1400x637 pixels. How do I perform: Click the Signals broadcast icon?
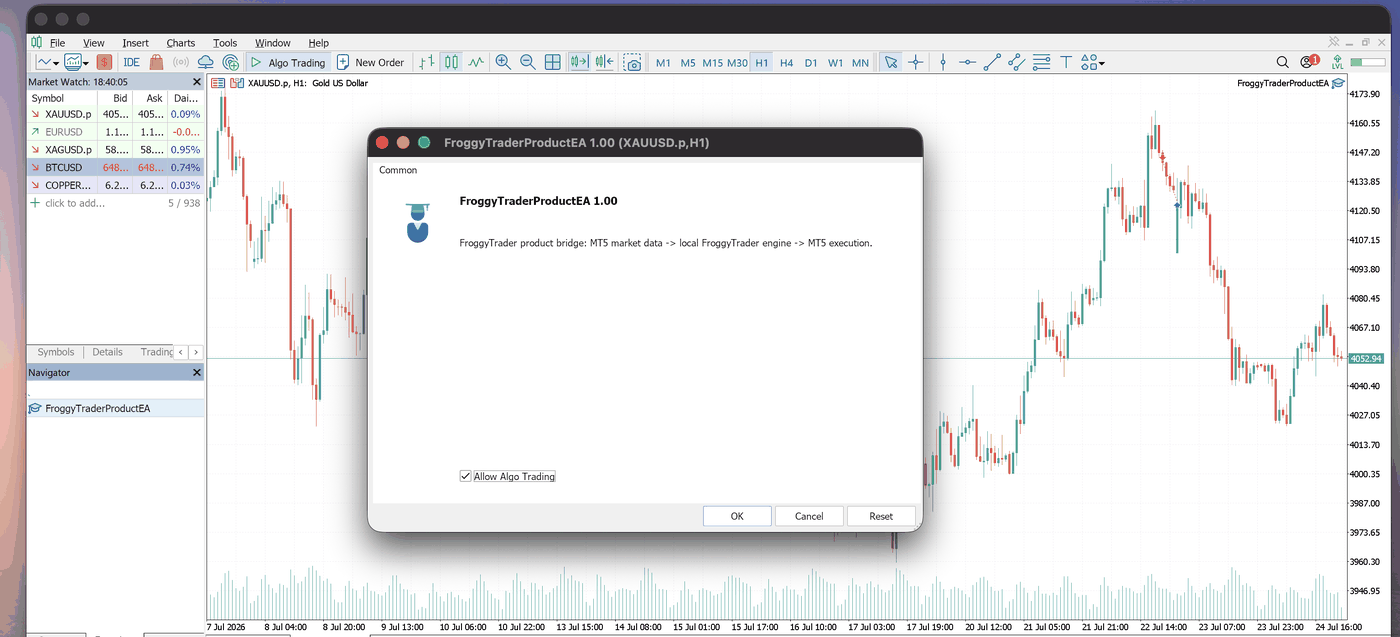(181, 62)
